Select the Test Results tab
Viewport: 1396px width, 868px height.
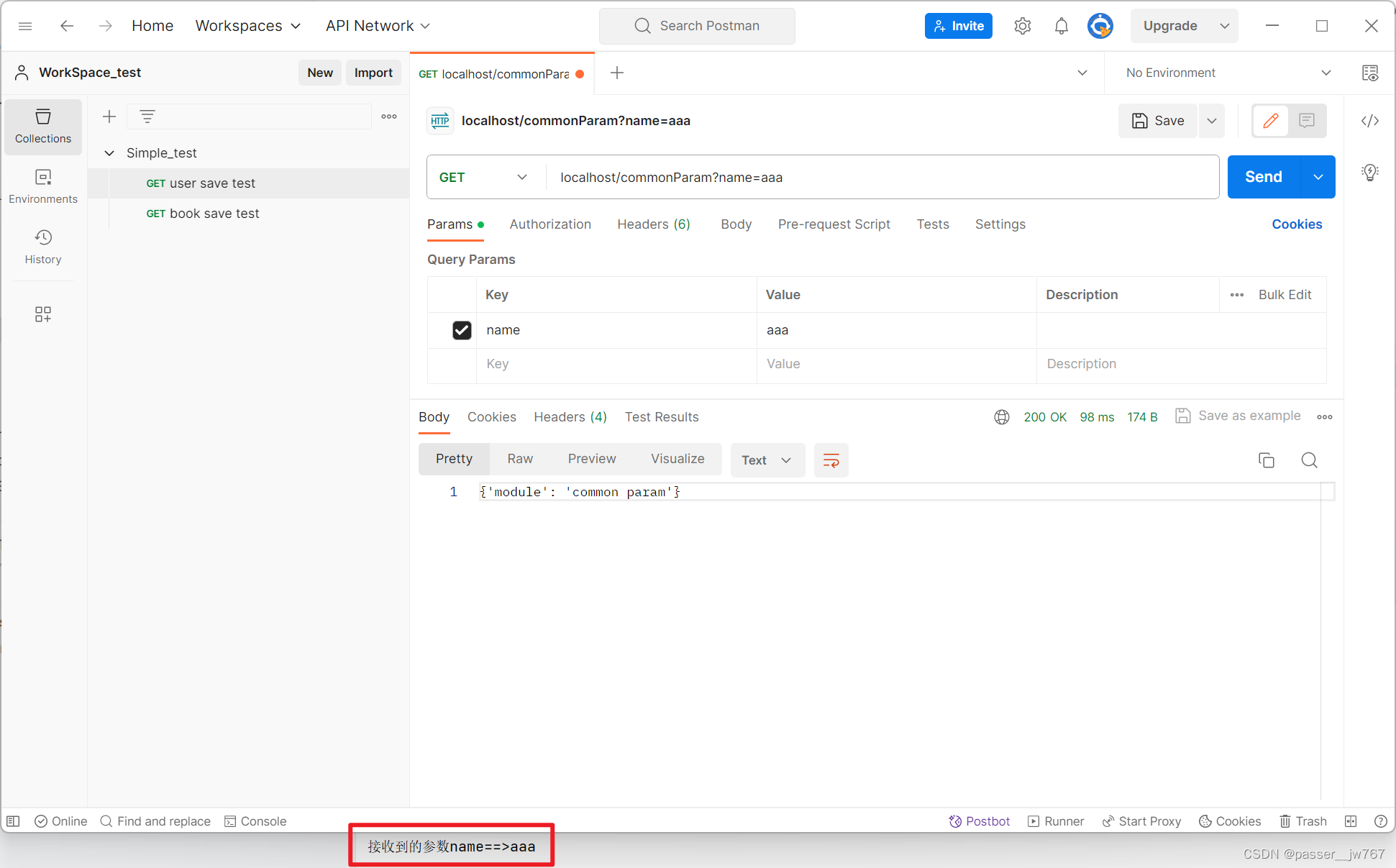pos(661,416)
